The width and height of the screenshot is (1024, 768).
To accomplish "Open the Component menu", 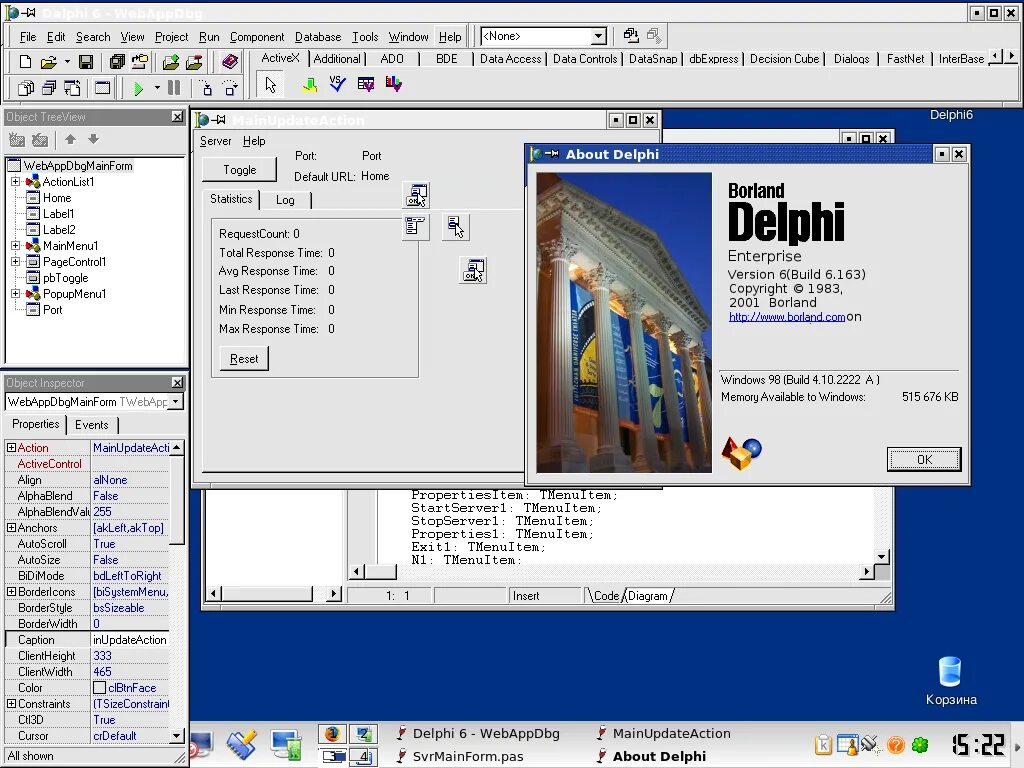I will (x=257, y=37).
